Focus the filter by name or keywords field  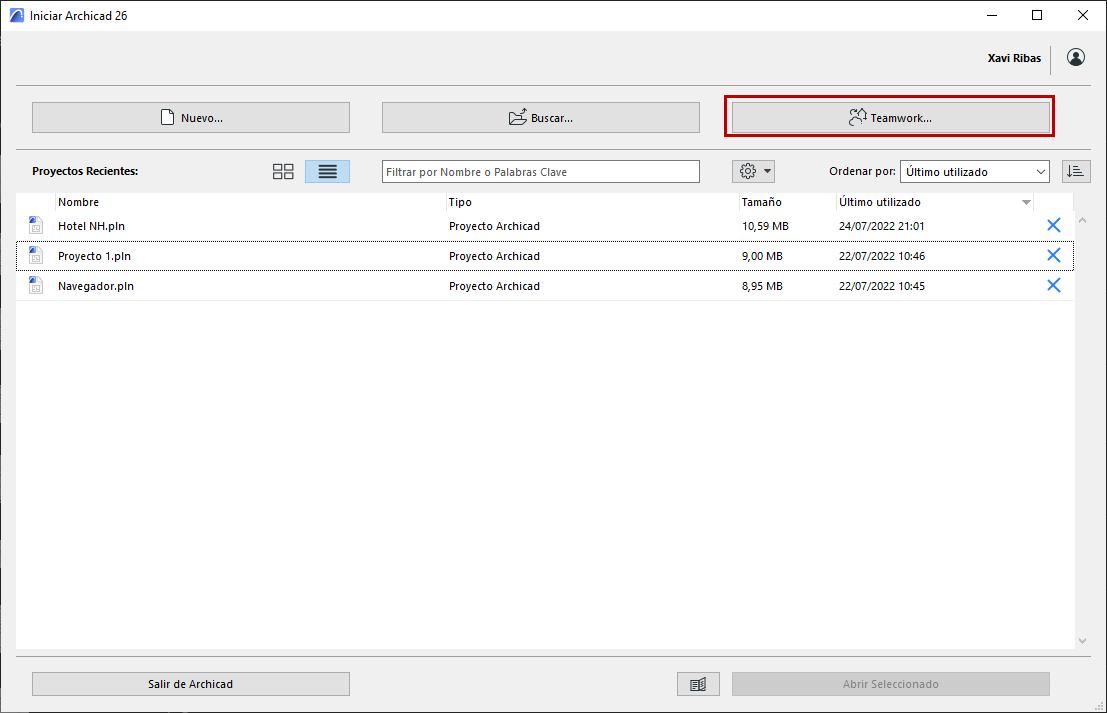(541, 172)
